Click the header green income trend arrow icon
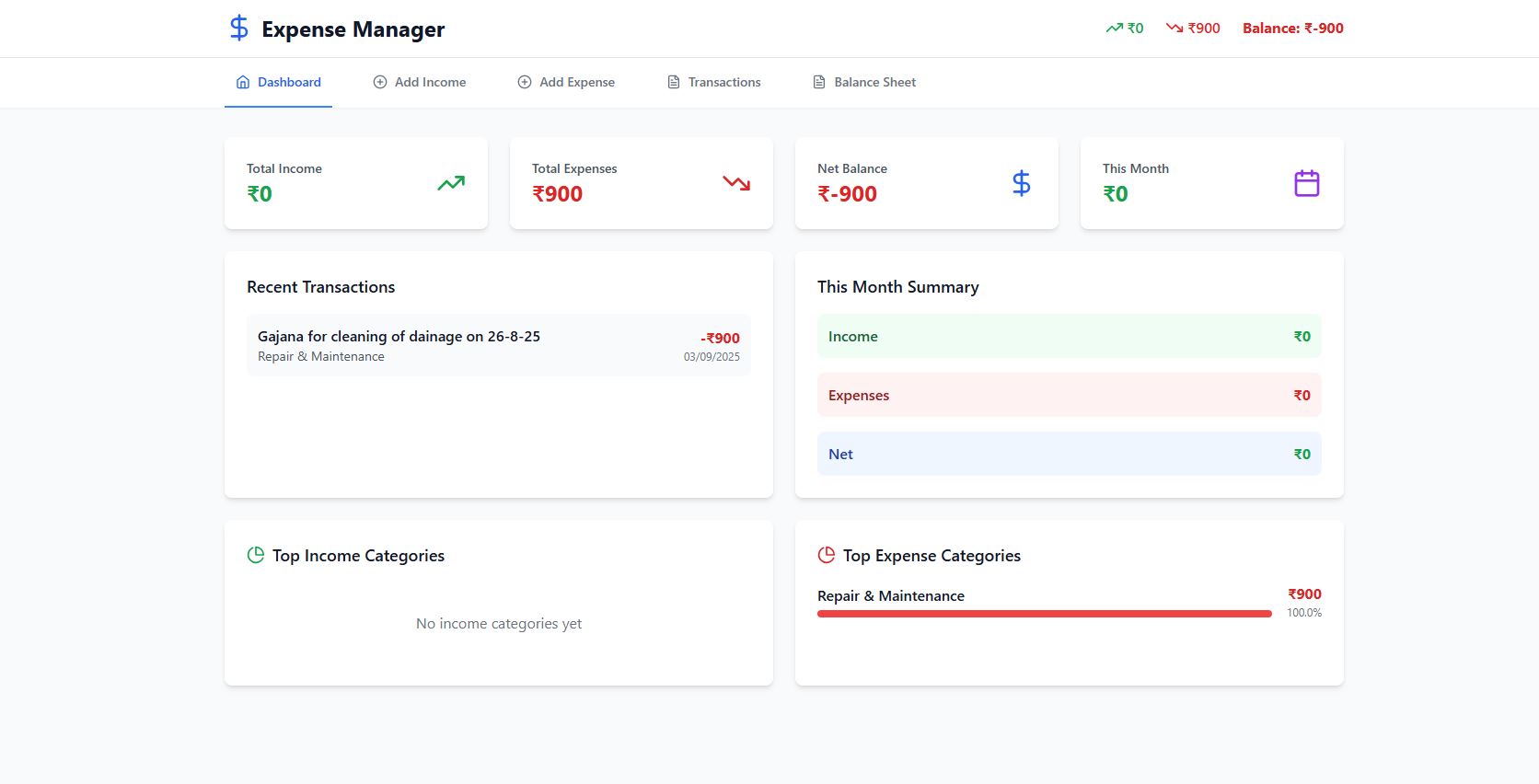Image resolution: width=1539 pixels, height=784 pixels. click(1114, 29)
